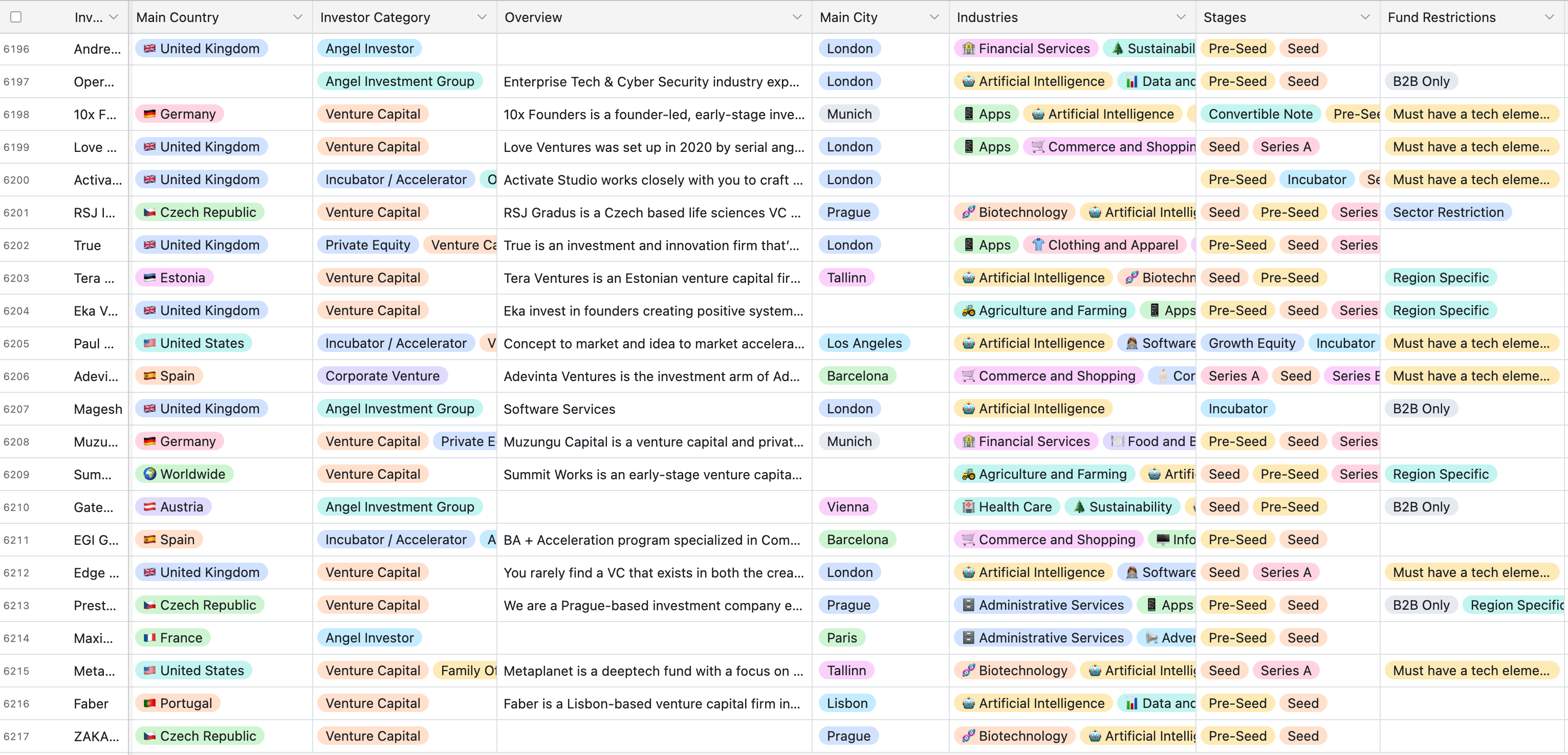Open the Fund Restrictions column dropdown

tap(1549, 17)
